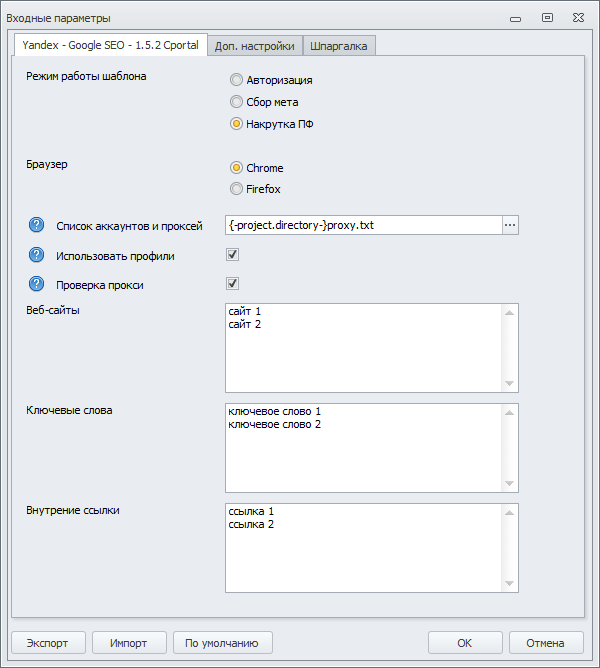Toggle the Использовать профили checkbox

coord(233,255)
